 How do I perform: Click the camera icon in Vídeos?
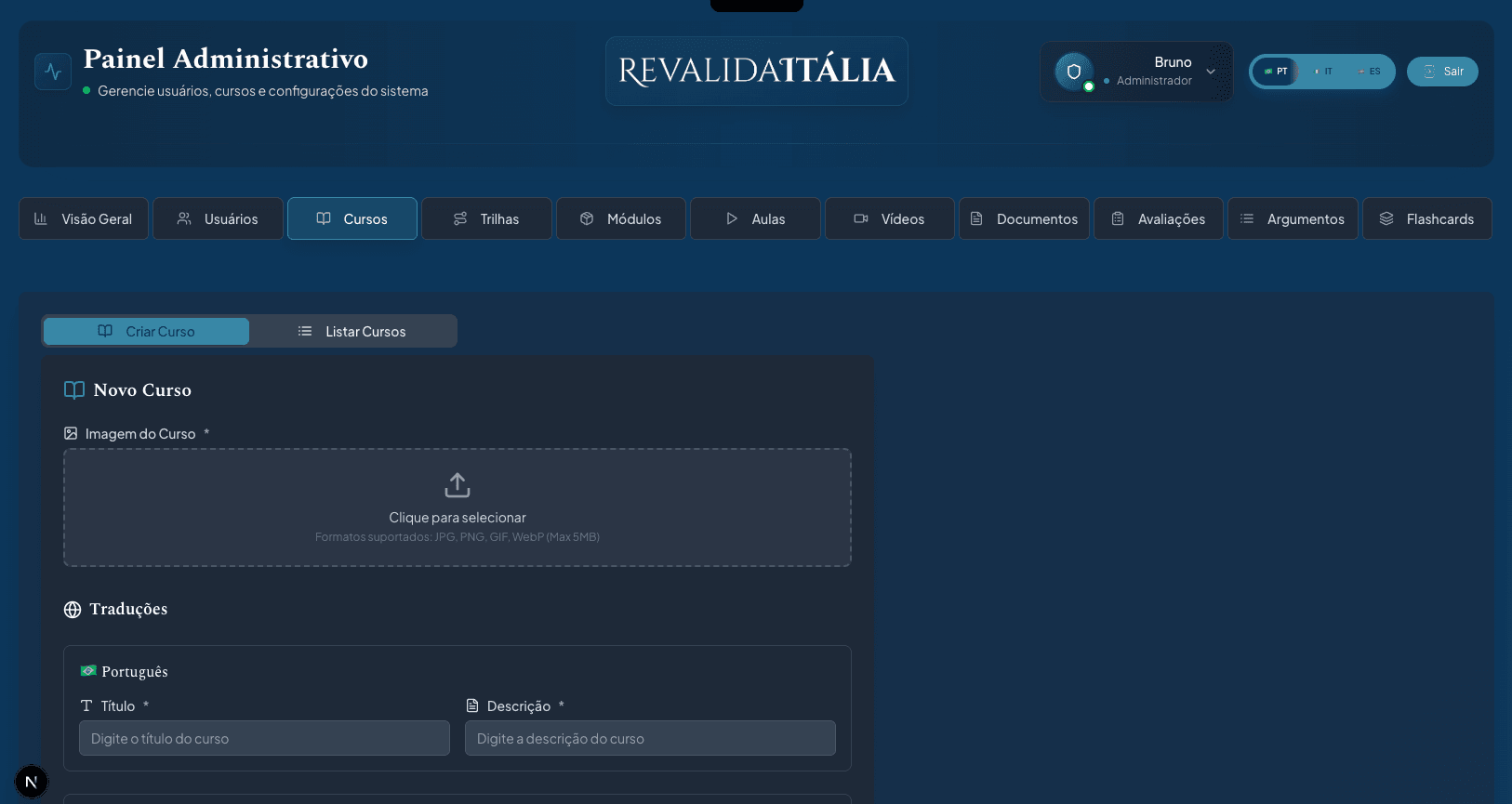click(861, 218)
